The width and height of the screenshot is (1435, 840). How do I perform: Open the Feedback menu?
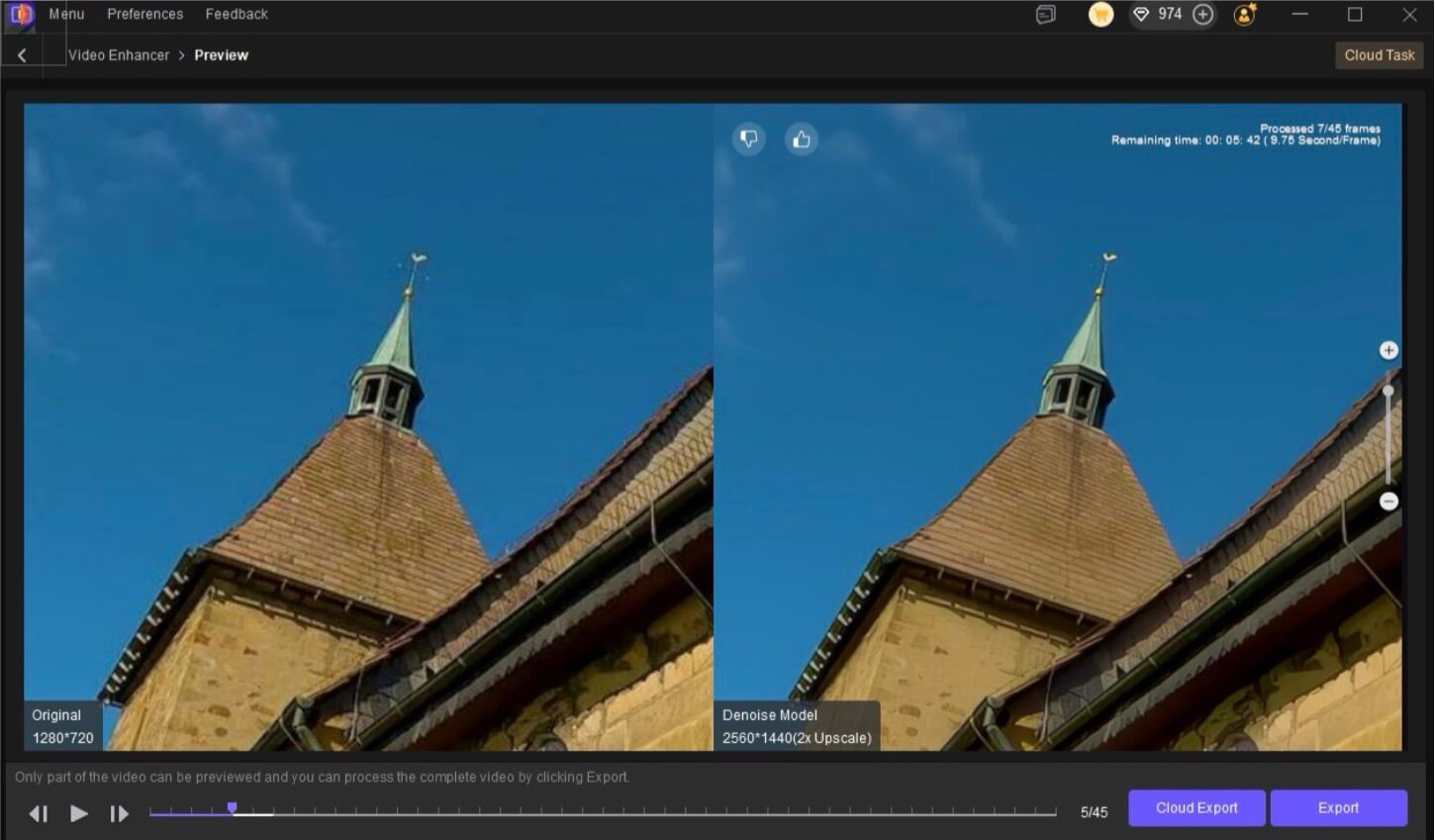237,14
